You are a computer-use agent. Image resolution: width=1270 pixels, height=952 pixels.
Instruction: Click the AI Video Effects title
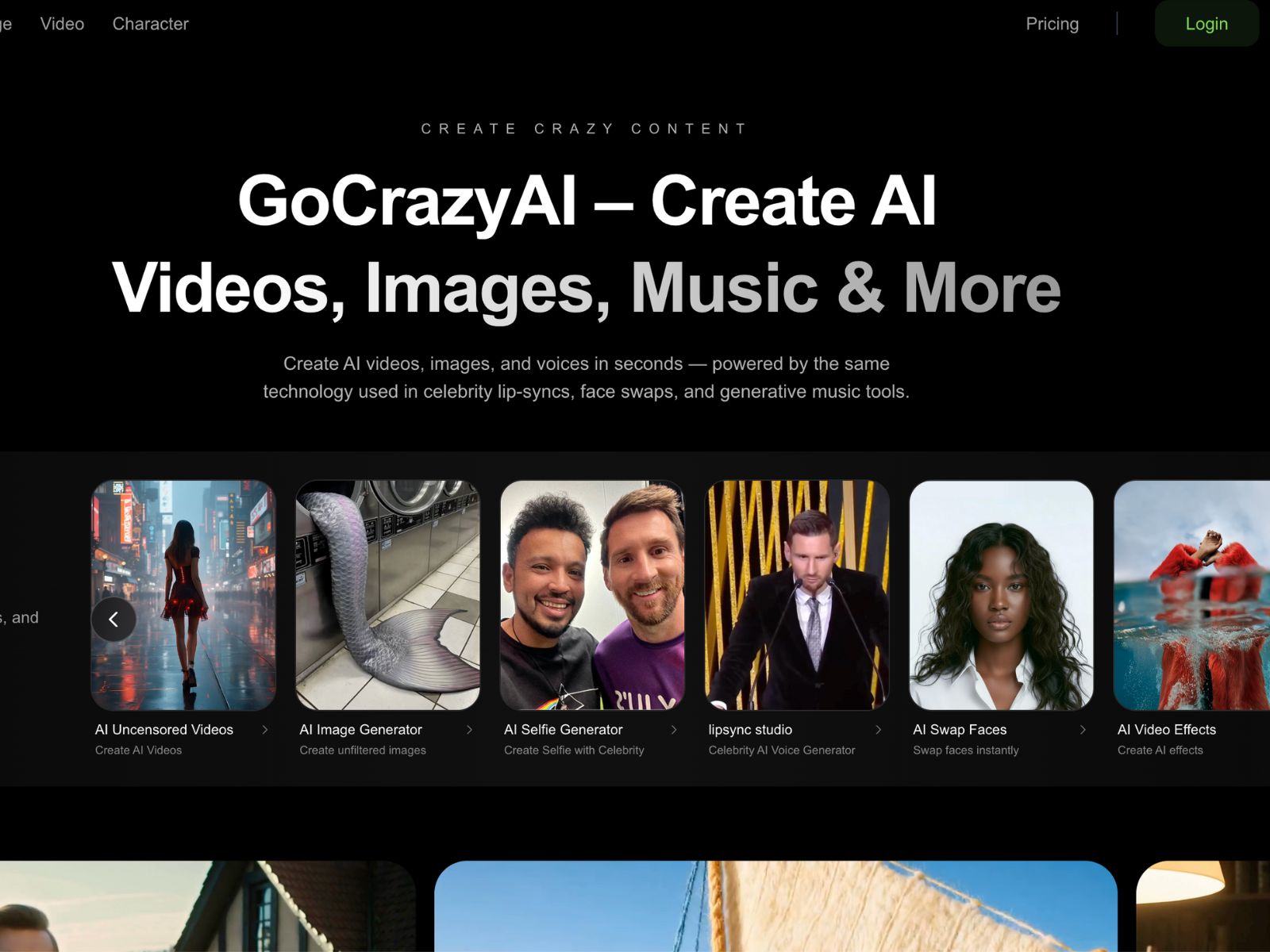[x=1166, y=730]
